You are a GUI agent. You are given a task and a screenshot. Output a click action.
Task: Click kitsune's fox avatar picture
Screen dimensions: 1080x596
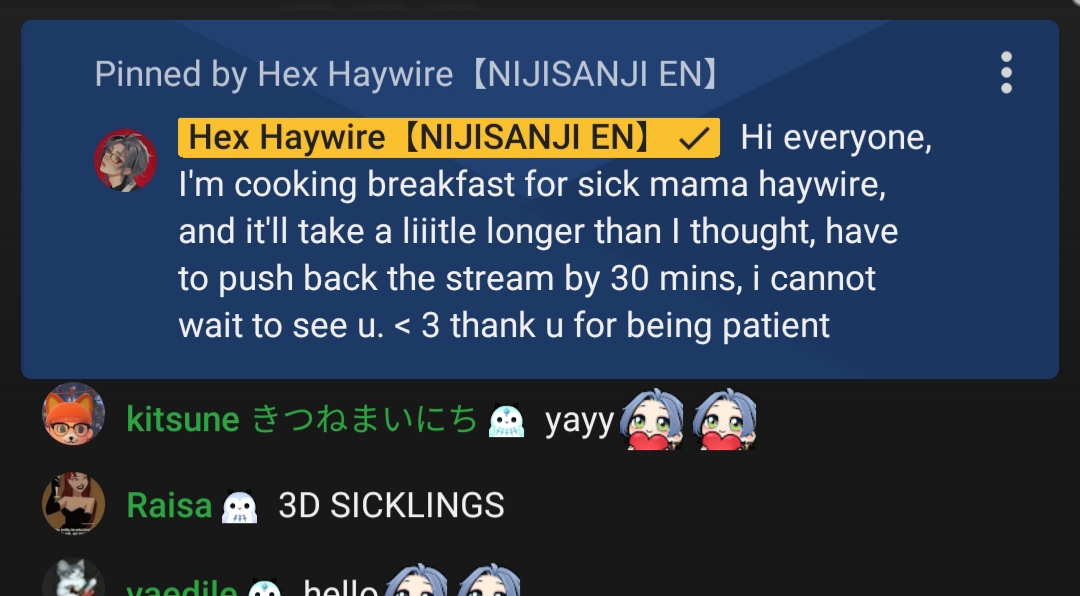click(73, 413)
